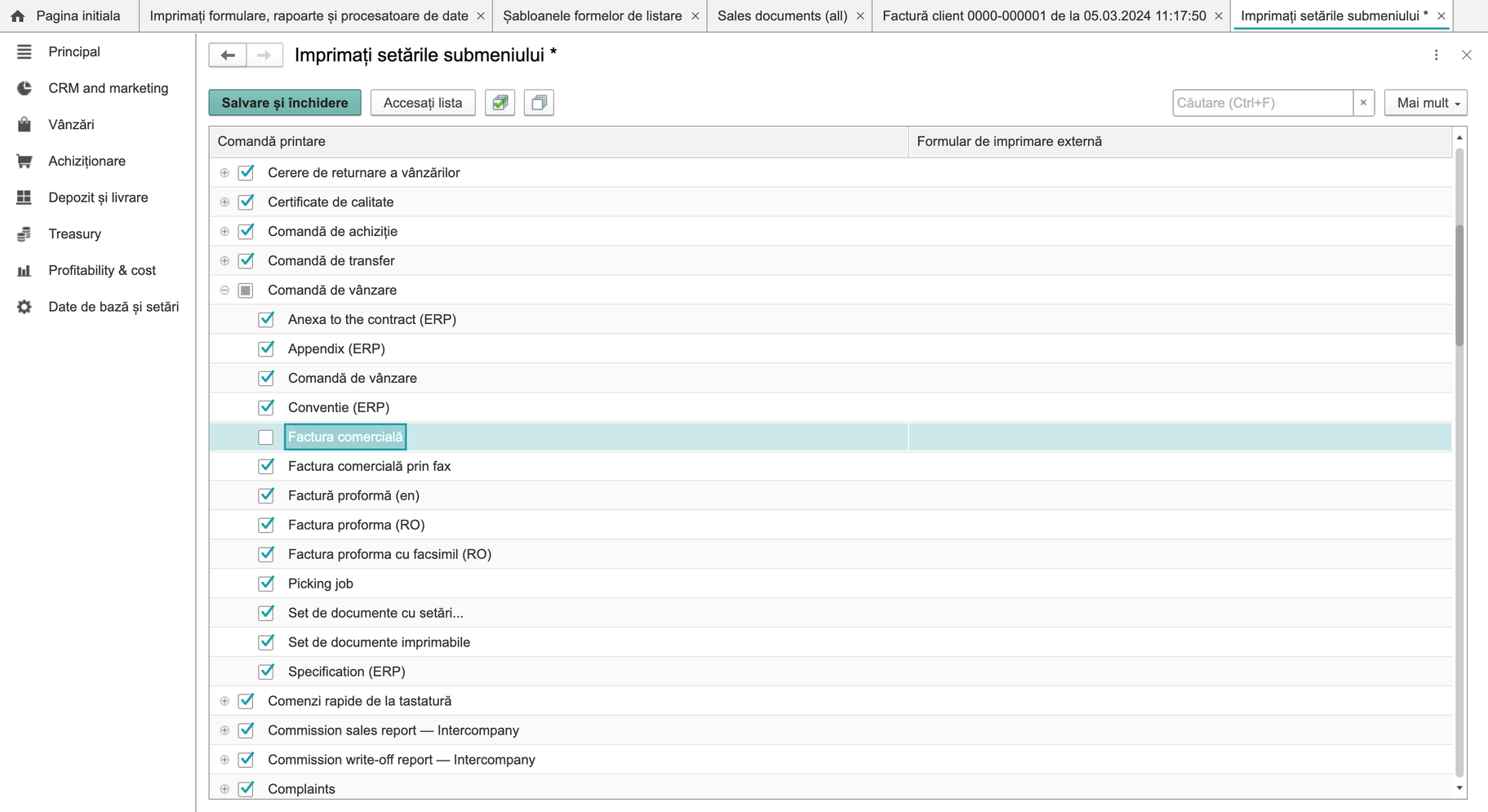Click Formular de imprimare externă column header

pos(1179,141)
